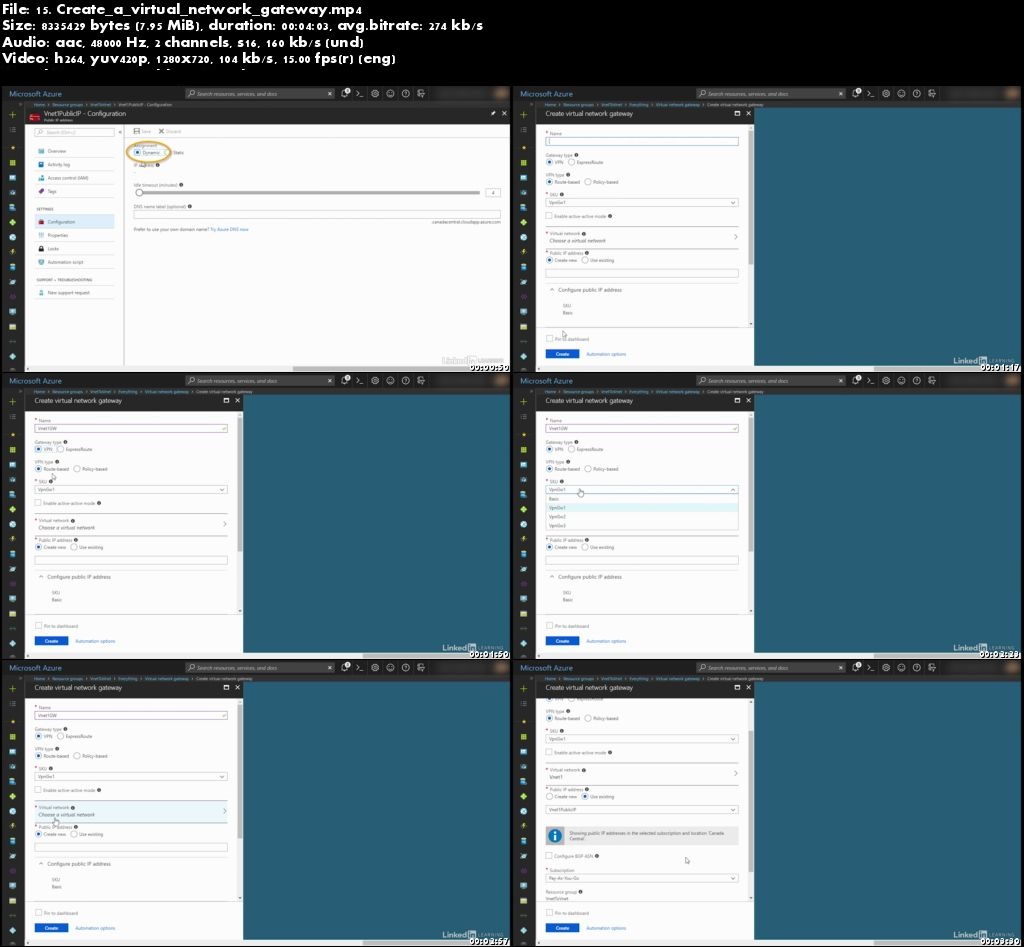The height and width of the screenshot is (947, 1024).
Task: Click the clear X in the 00:02:57 frame search bar
Action: 330,667
